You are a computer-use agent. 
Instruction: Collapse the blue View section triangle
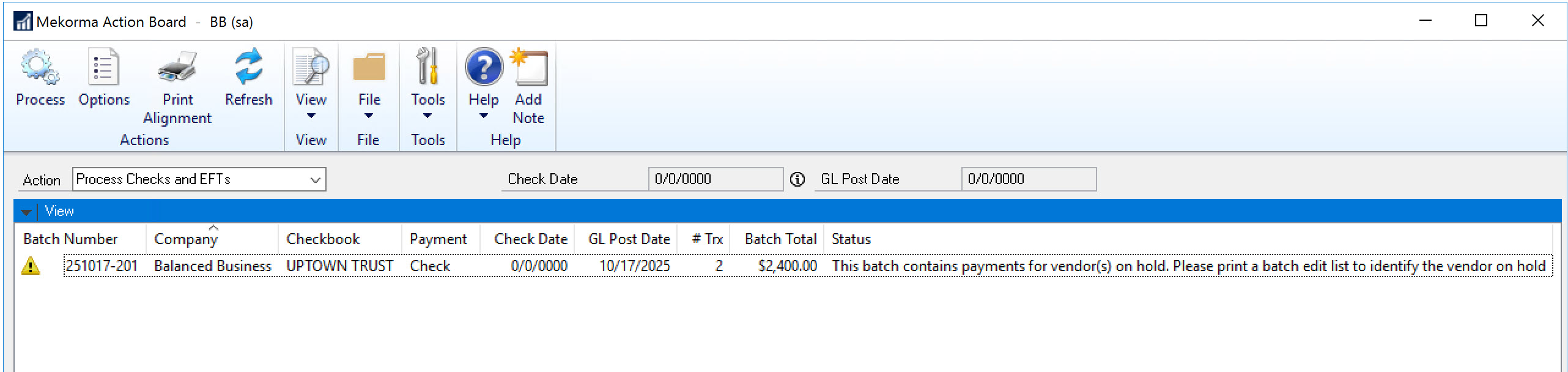[x=26, y=212]
